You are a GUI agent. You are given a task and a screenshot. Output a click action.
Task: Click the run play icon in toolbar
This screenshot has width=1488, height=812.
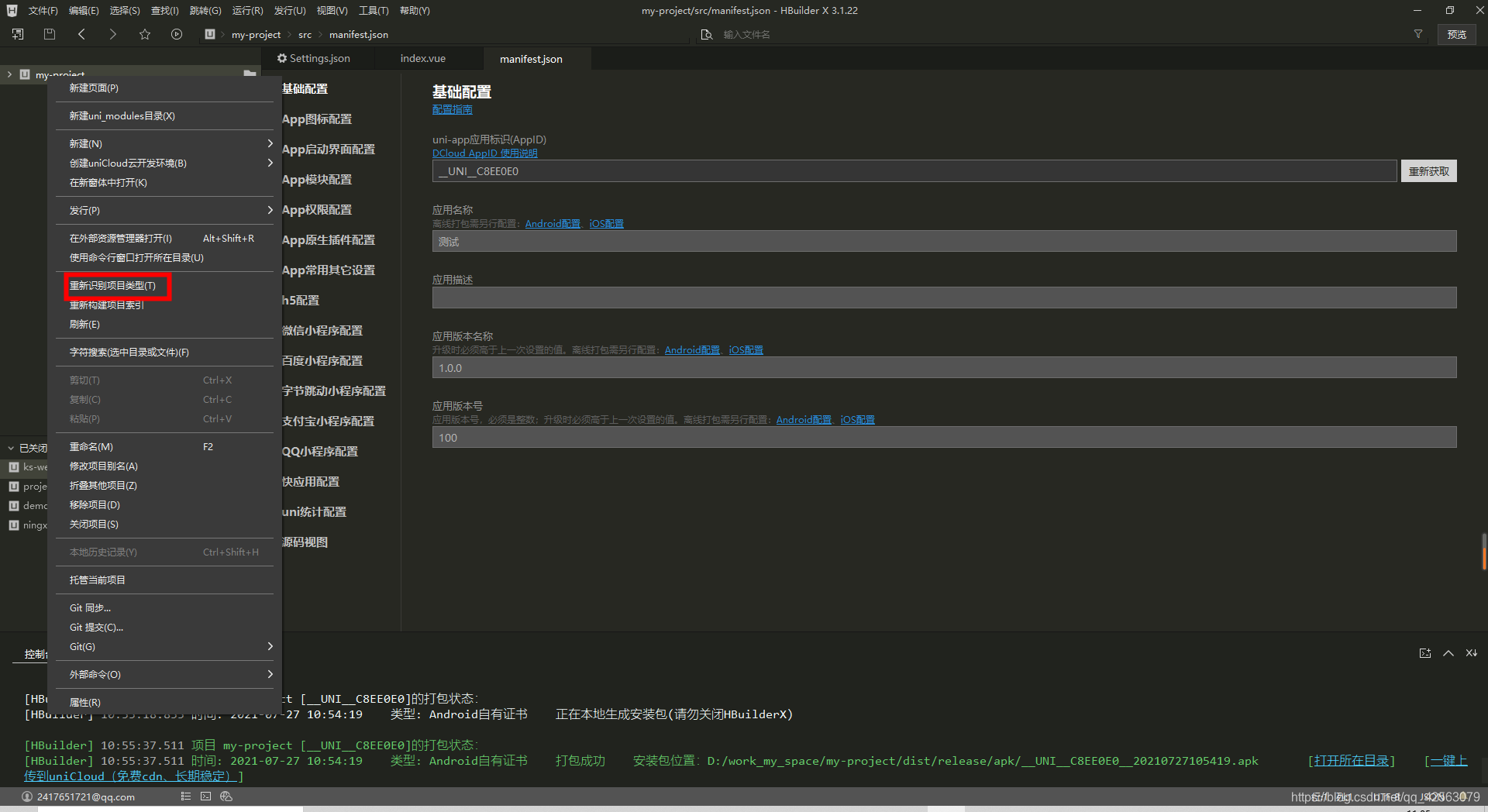[177, 34]
